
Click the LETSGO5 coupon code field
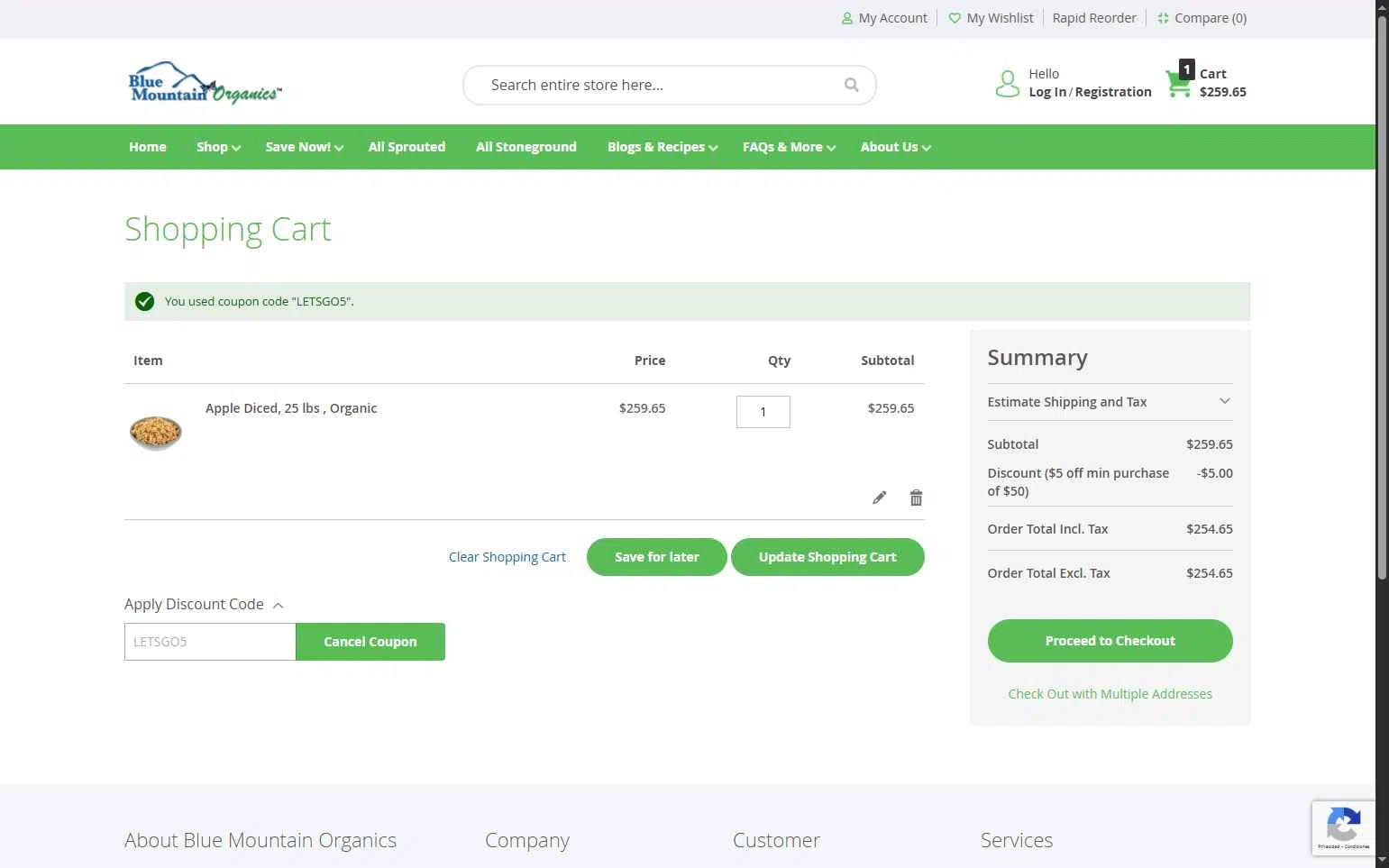(210, 642)
